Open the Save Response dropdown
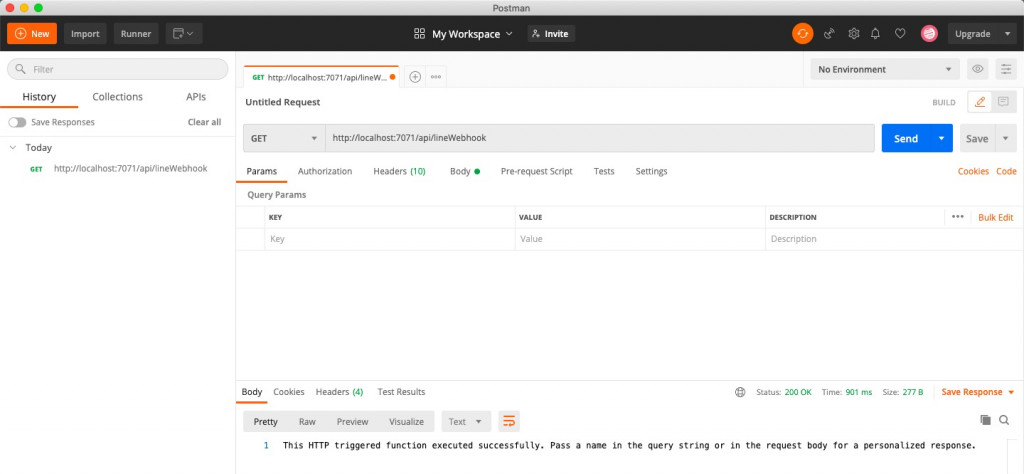This screenshot has width=1024, height=474. 978,392
